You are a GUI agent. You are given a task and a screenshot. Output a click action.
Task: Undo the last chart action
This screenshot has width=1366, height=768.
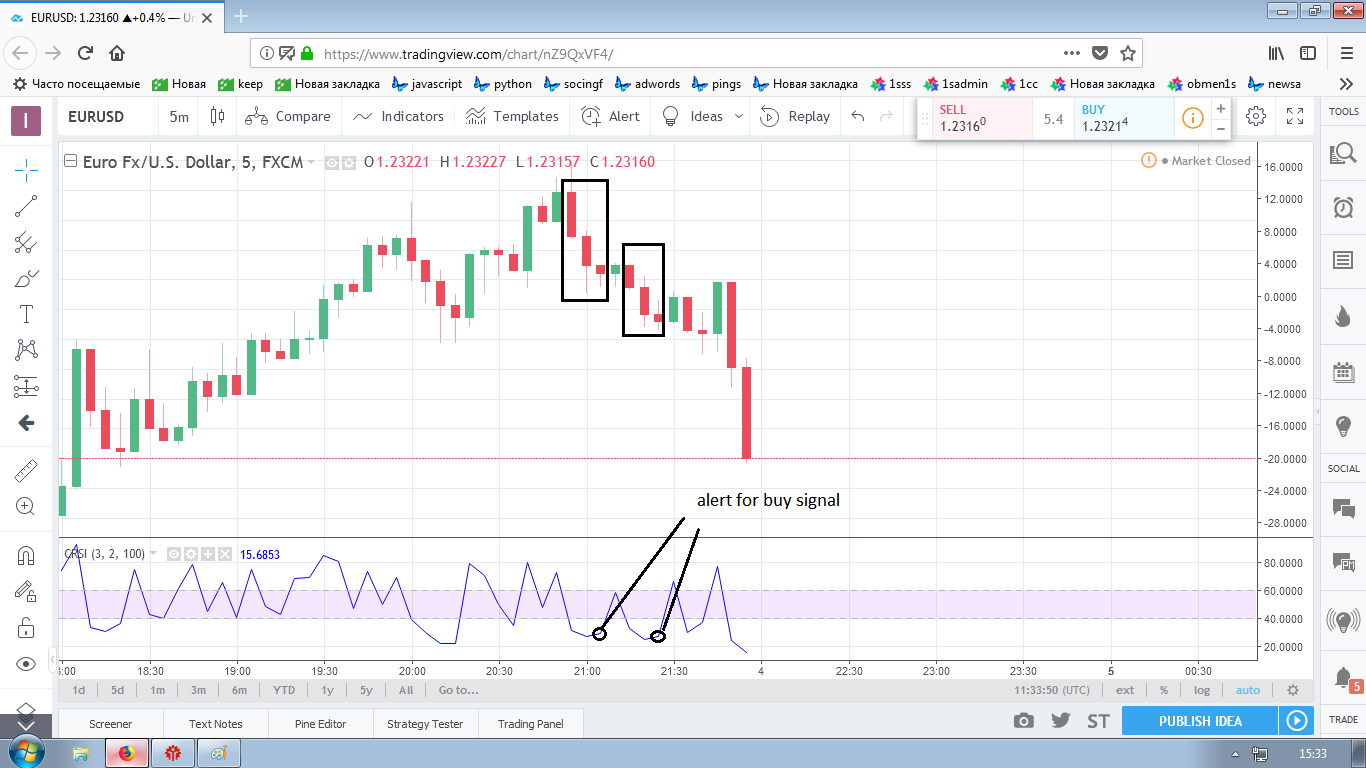click(x=857, y=116)
